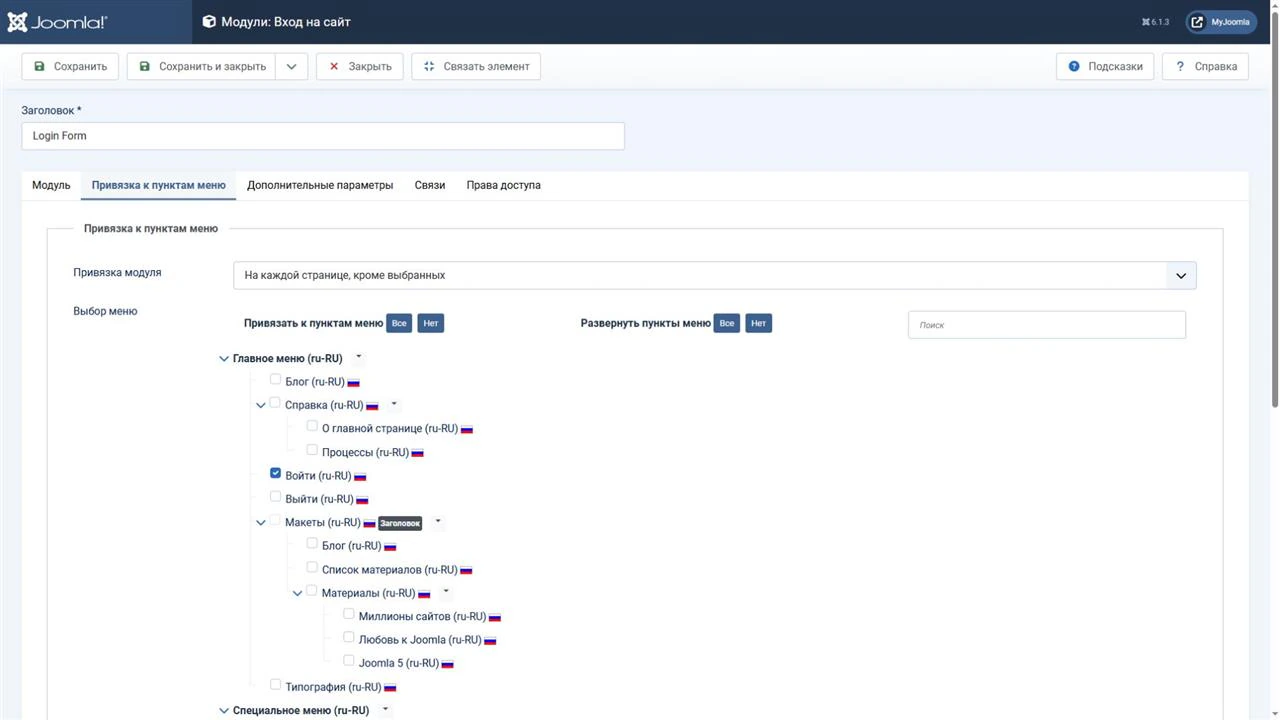Collapse the Материалы branch chevron

coord(298,594)
